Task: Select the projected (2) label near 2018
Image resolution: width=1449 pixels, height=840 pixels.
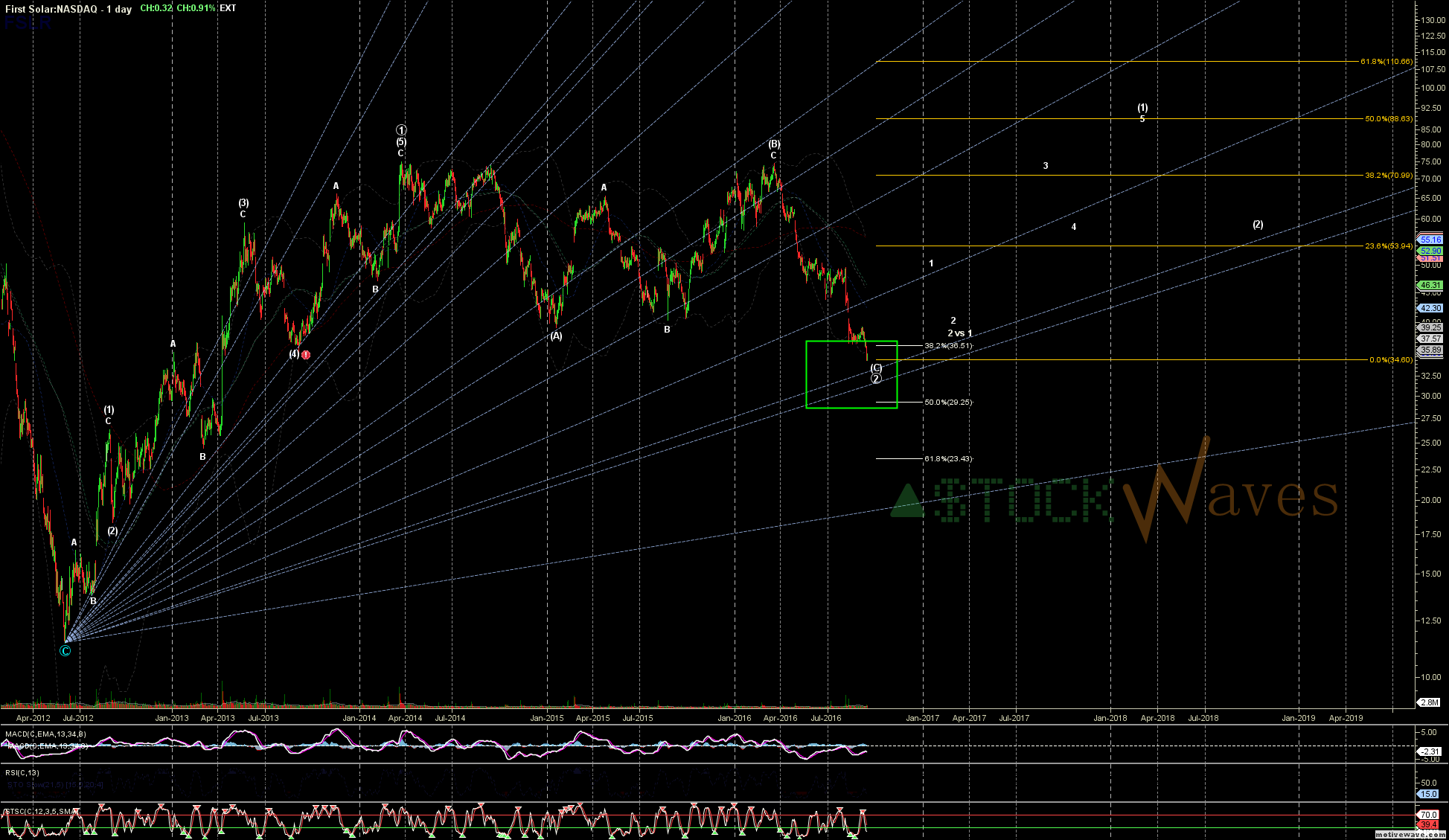Action: pos(1258,224)
